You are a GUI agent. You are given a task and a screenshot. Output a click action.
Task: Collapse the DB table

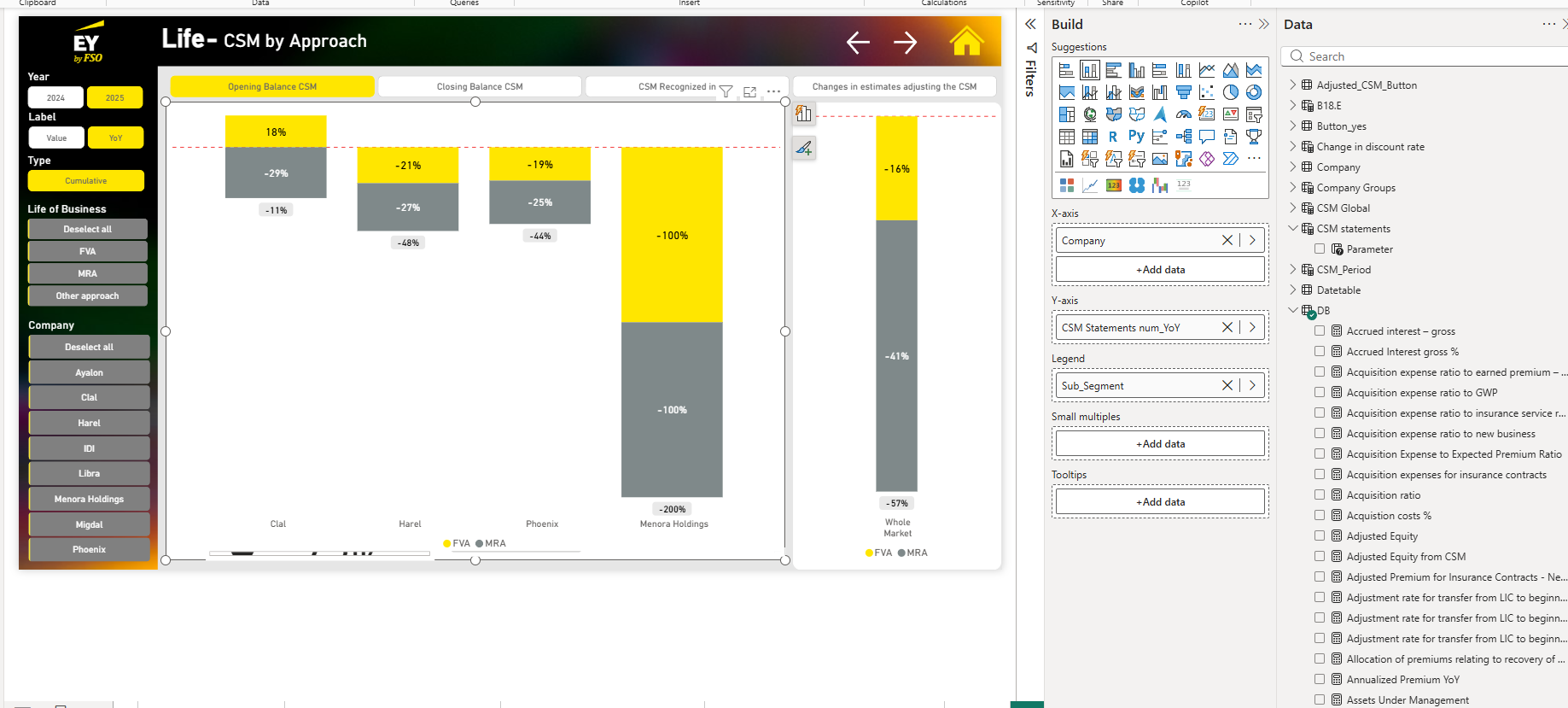click(1292, 310)
